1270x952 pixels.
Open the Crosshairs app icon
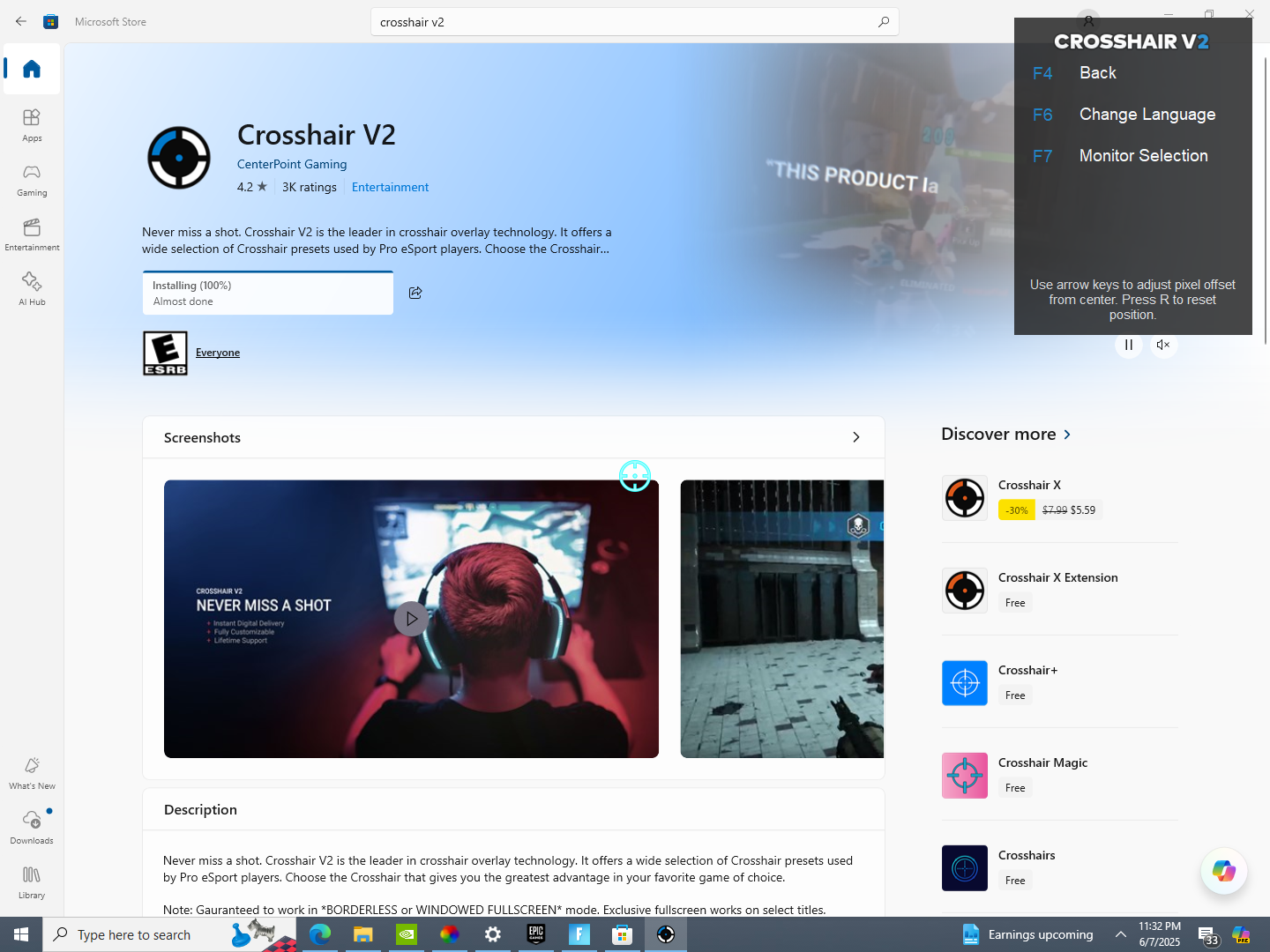point(965,868)
